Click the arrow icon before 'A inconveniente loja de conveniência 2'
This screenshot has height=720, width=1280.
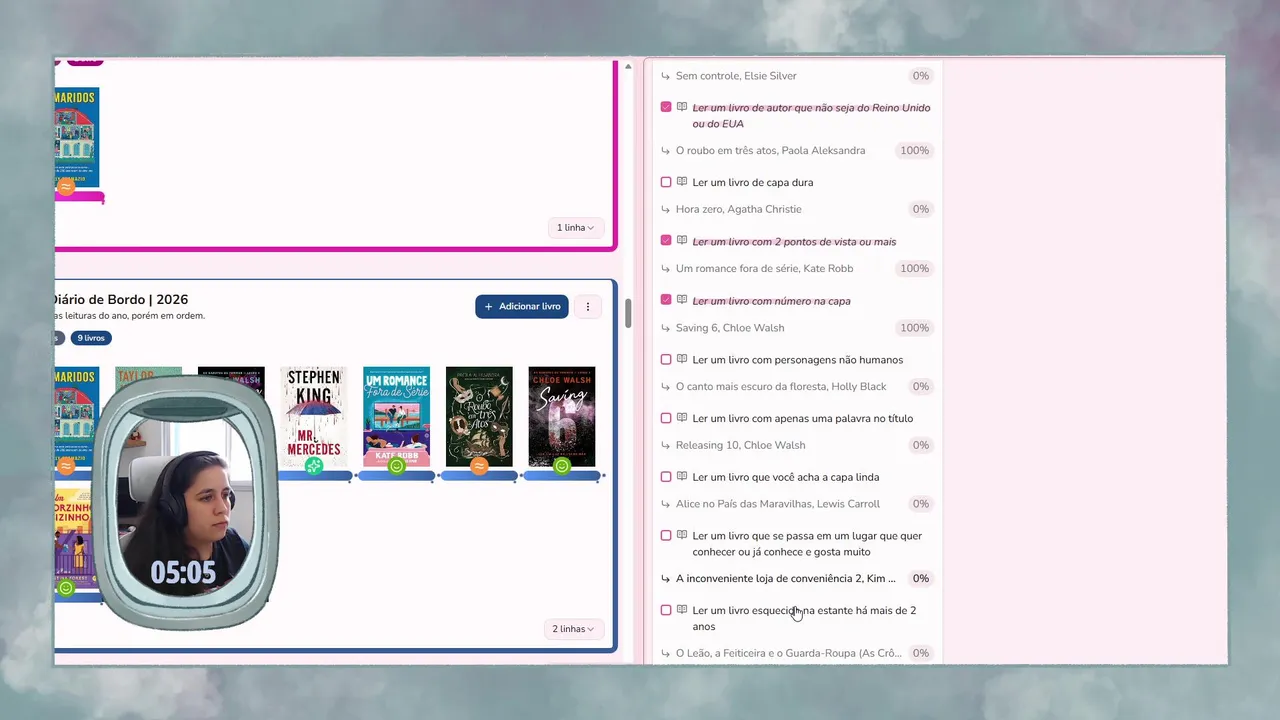tap(666, 579)
